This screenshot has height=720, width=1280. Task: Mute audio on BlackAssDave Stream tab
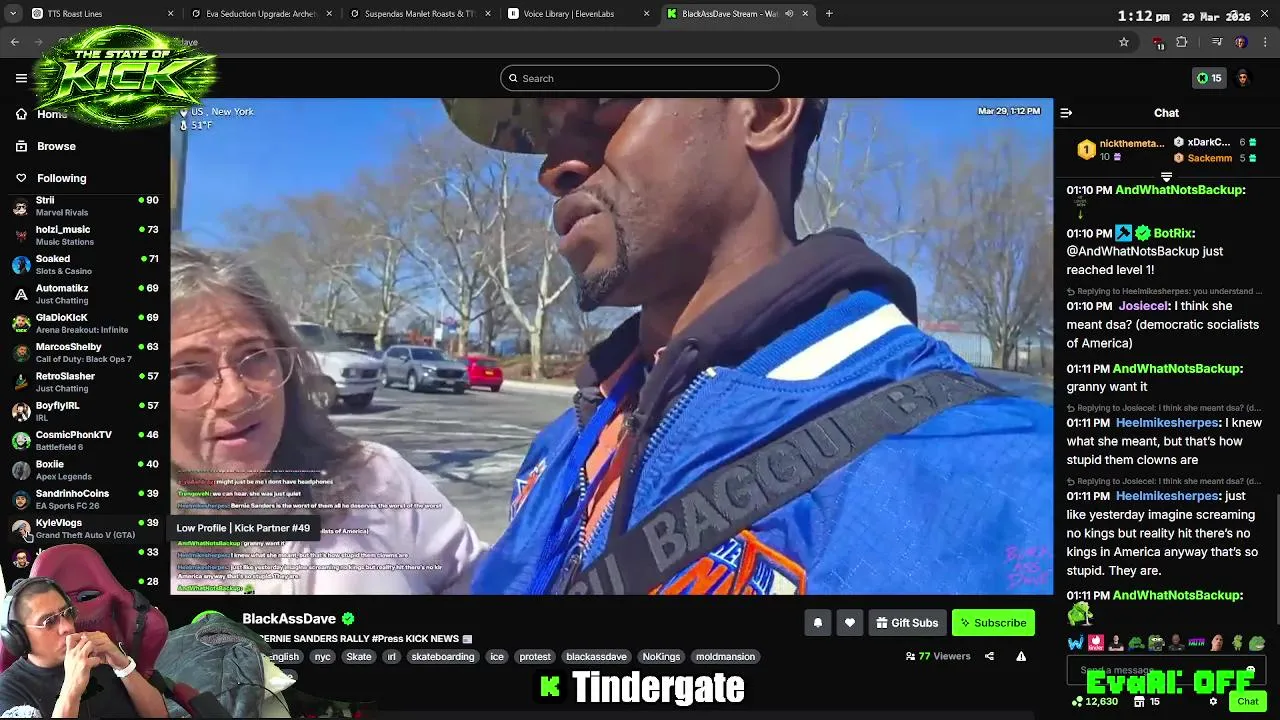tap(789, 14)
